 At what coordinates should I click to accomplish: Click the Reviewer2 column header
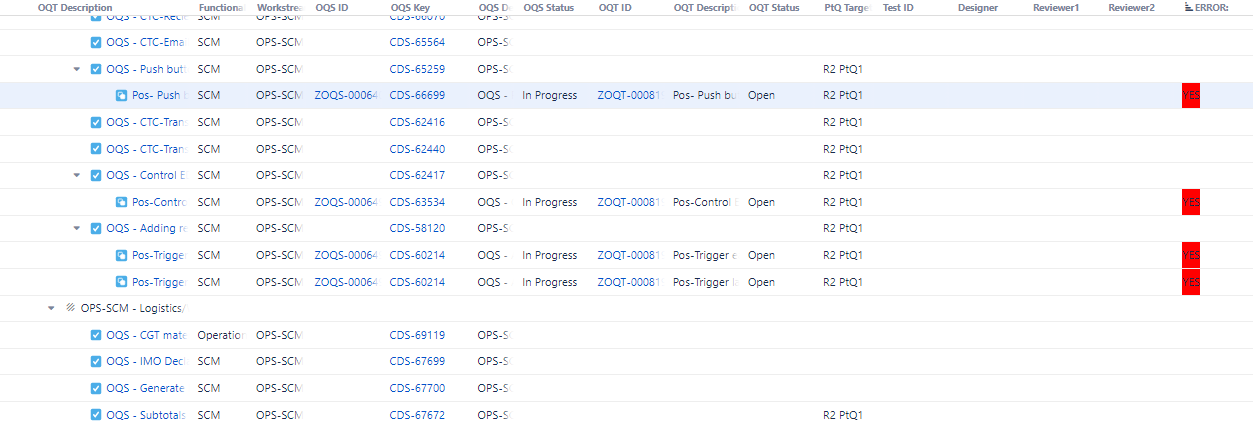1131,8
